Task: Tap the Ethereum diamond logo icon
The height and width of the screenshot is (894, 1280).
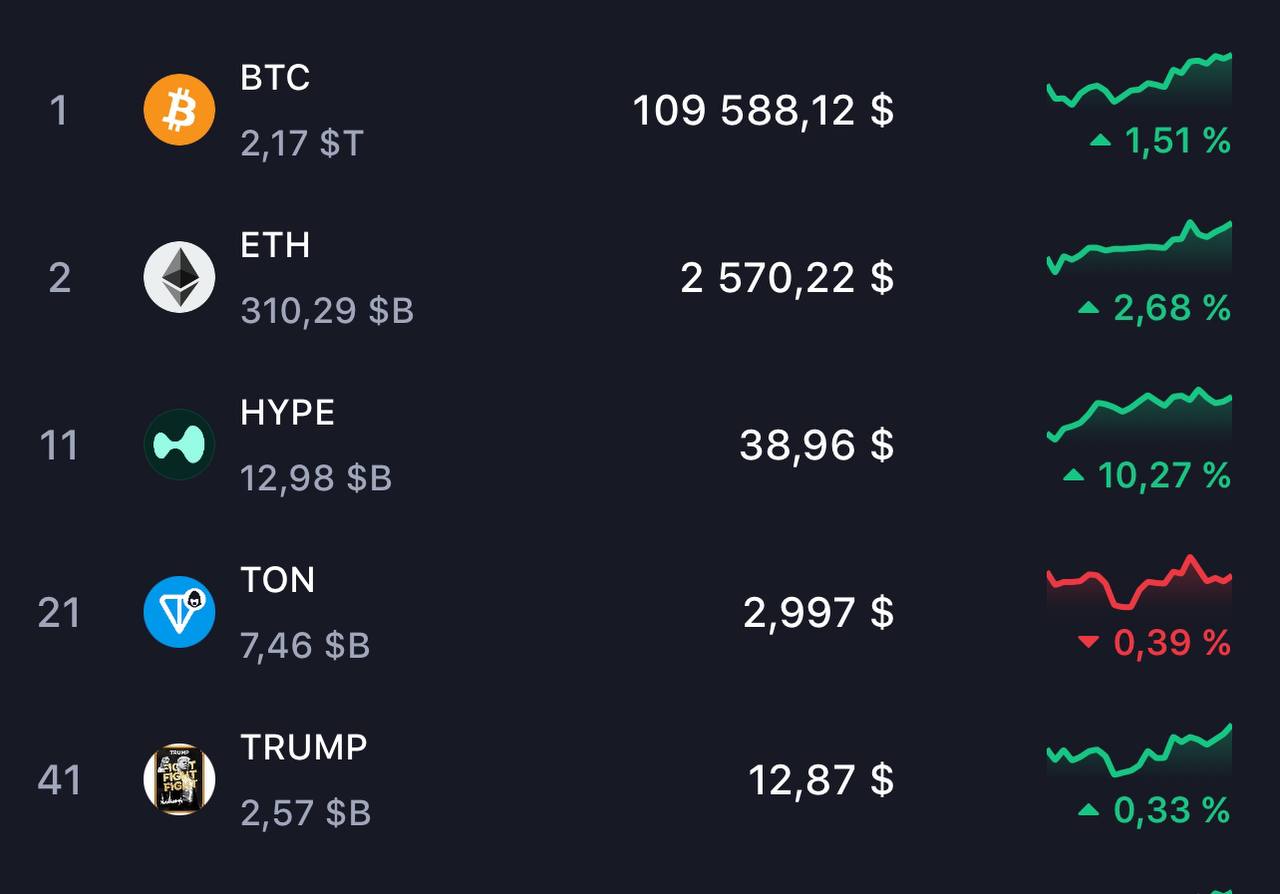Action: (179, 277)
